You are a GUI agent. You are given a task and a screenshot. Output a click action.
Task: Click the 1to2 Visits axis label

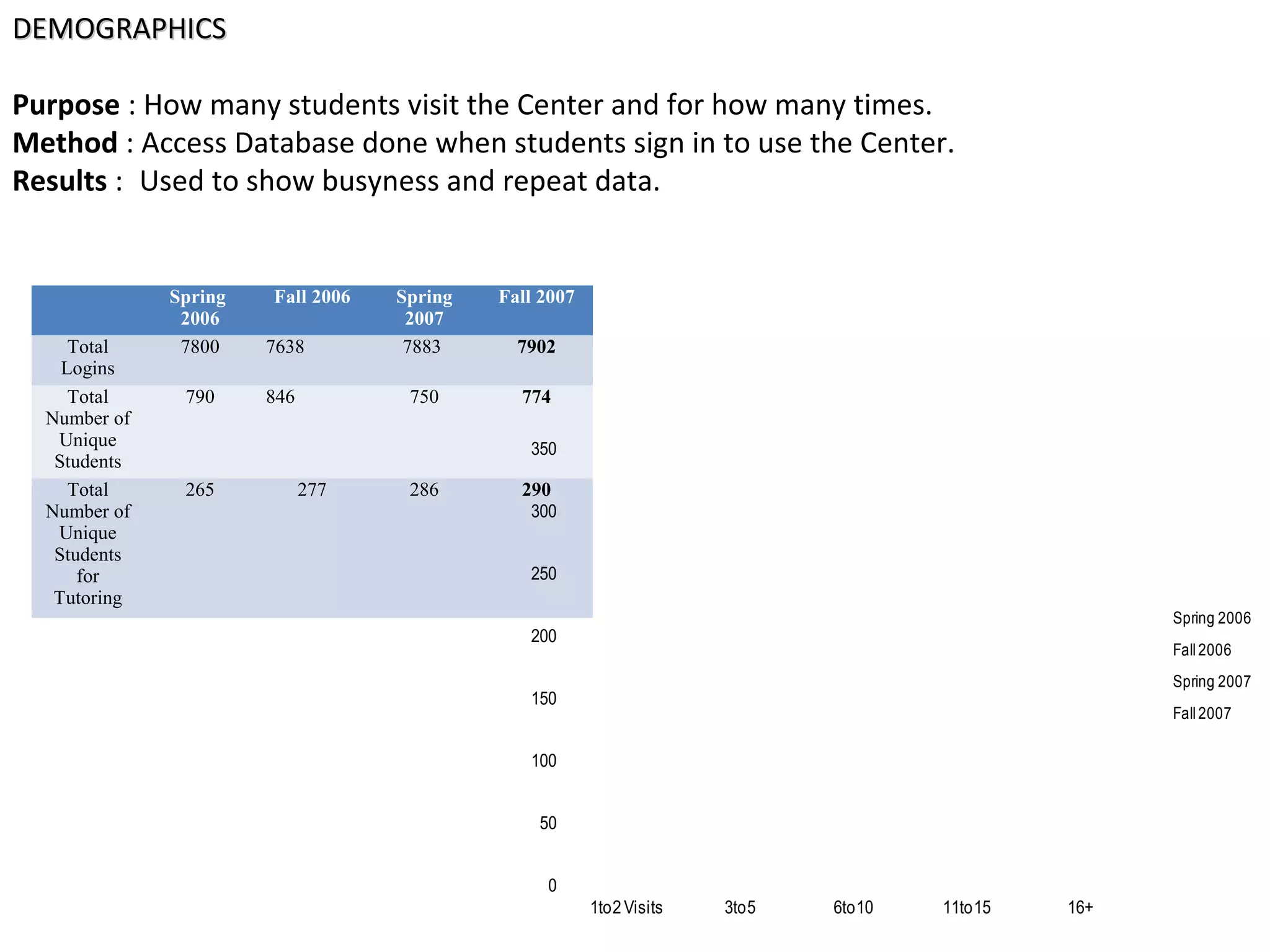coord(626,907)
